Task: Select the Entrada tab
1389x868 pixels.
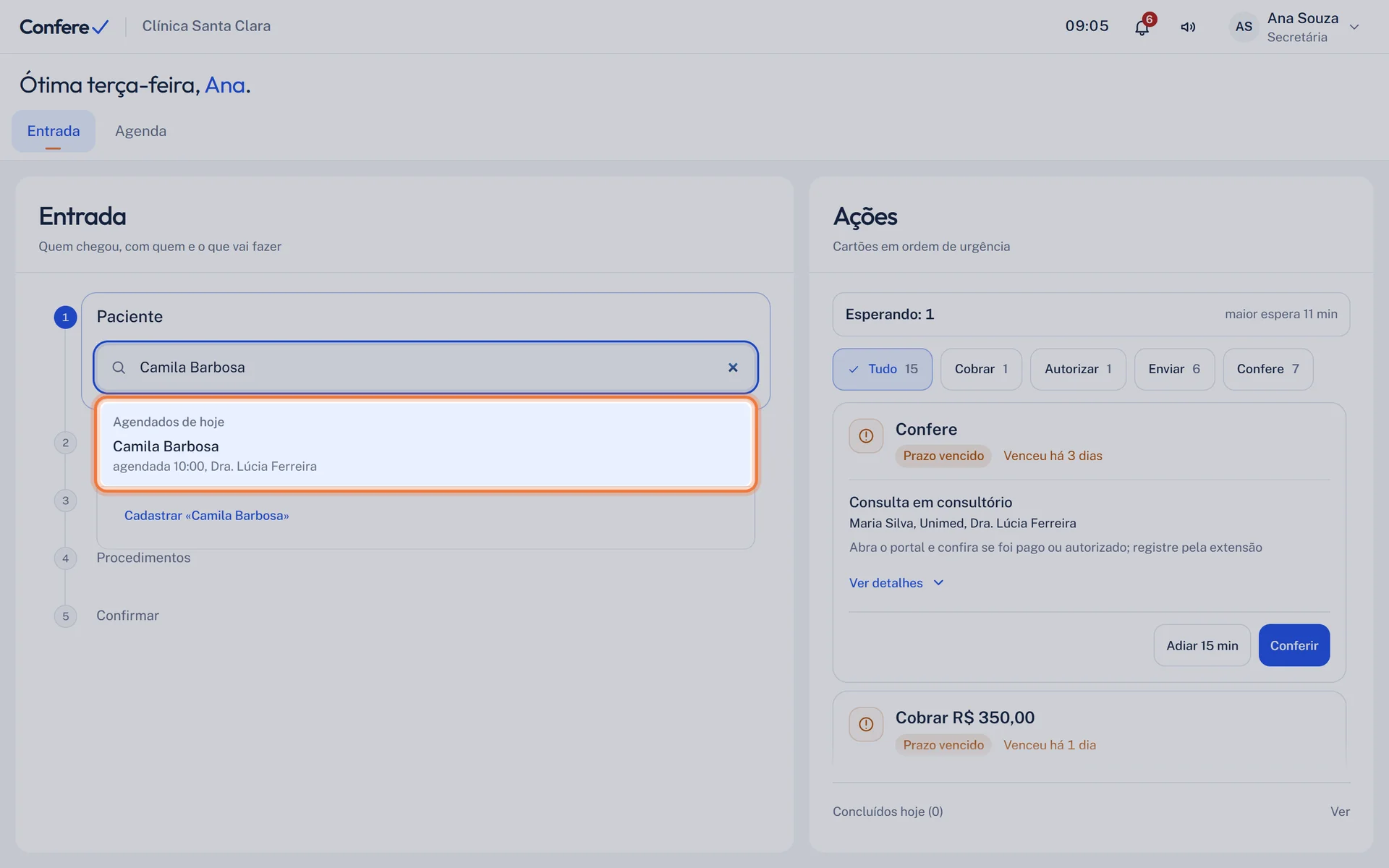Action: pyautogui.click(x=54, y=131)
